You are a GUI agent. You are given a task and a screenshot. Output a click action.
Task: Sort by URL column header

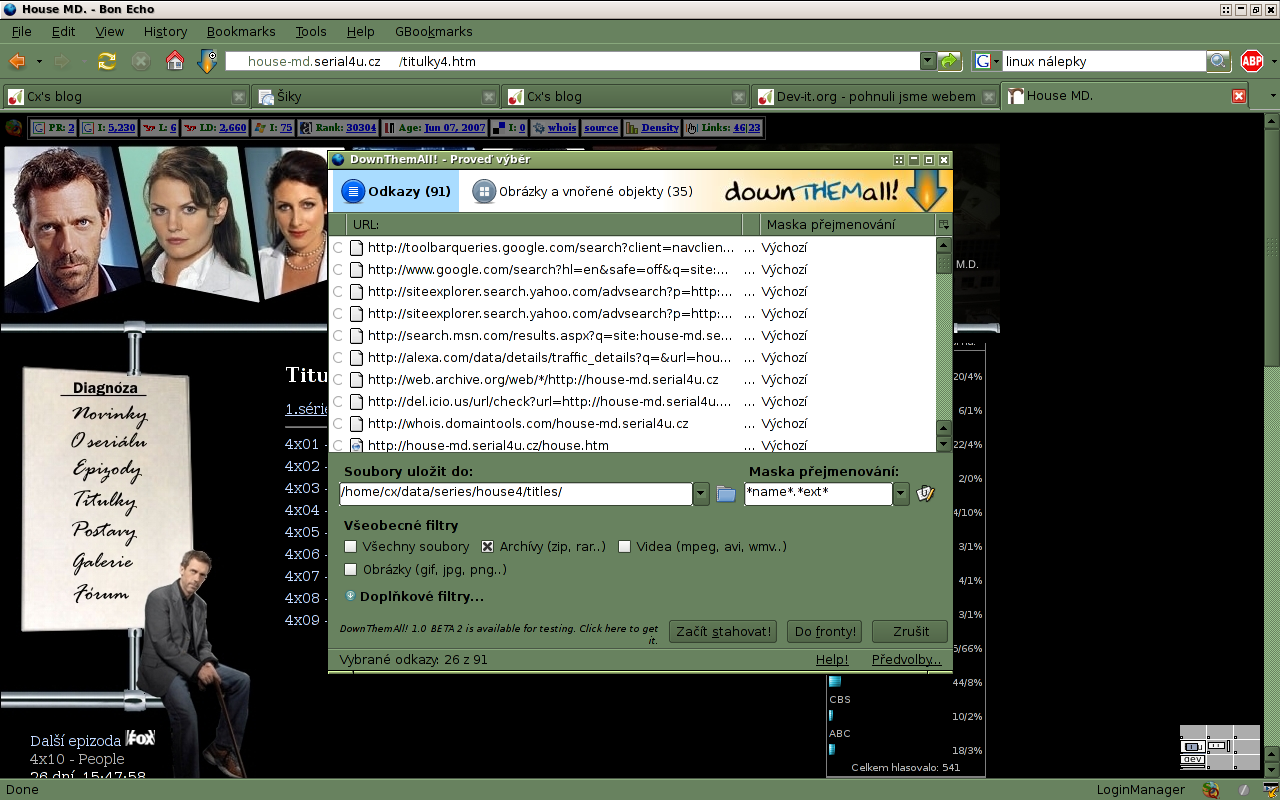pos(546,225)
